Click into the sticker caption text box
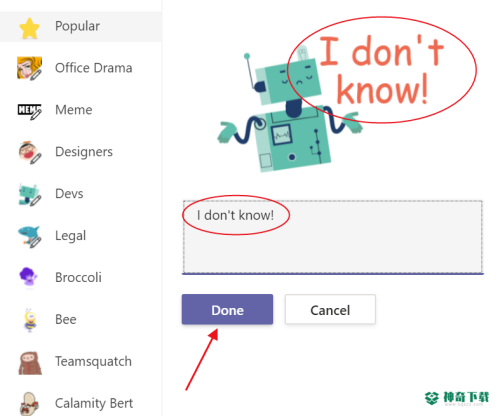 coord(333,237)
